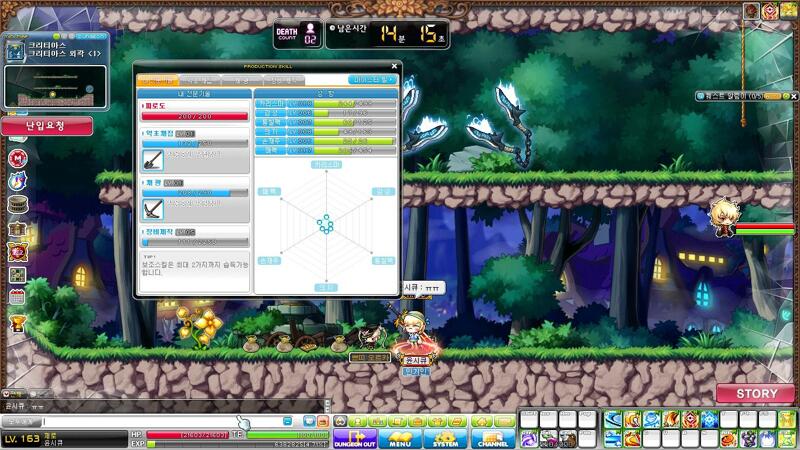The image size is (800, 450).
Task: Use the orange diamond emblem skill slot
Action: pos(690,419)
